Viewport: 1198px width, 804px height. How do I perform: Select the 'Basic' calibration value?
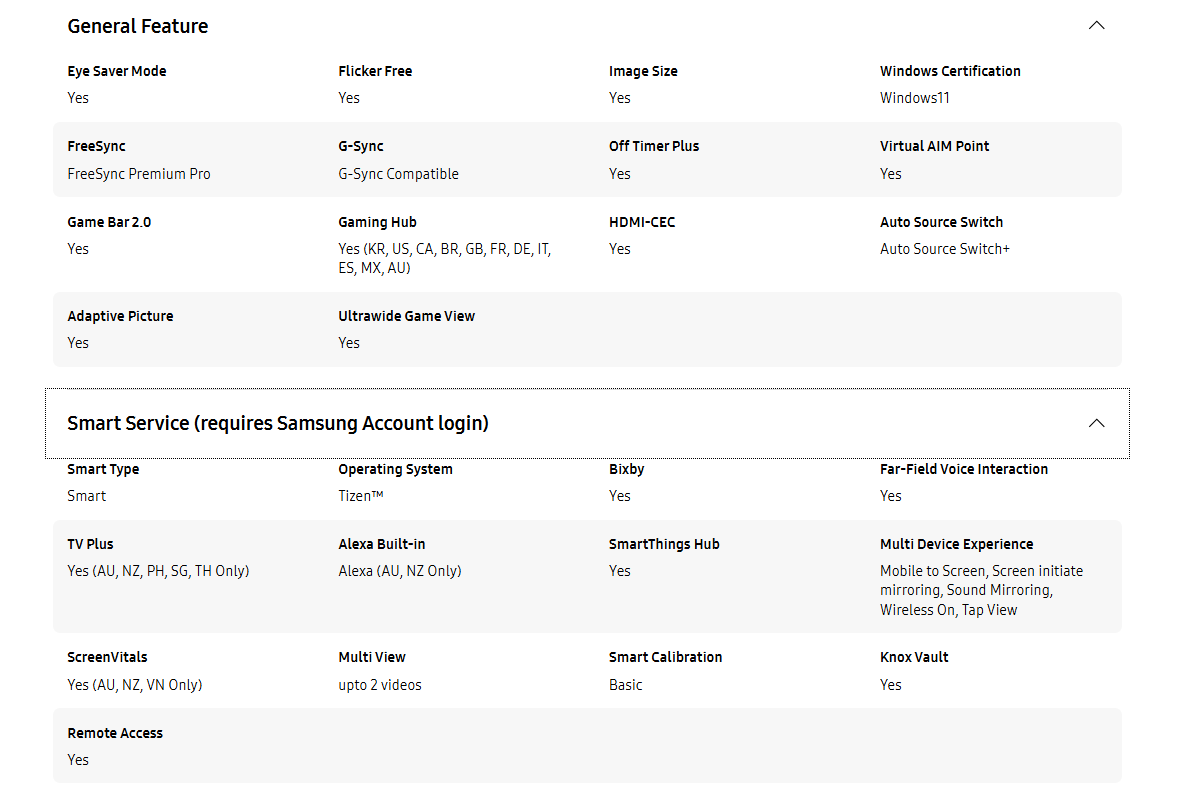626,685
